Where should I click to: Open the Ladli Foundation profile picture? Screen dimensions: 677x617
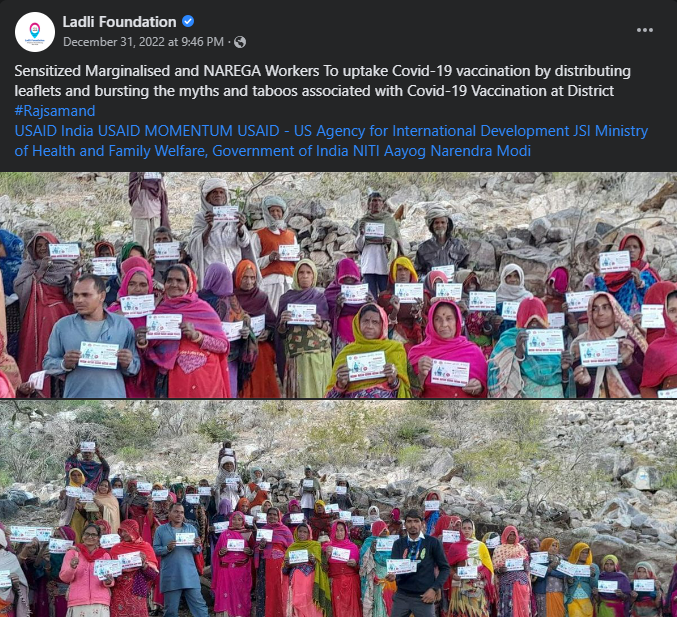35,32
